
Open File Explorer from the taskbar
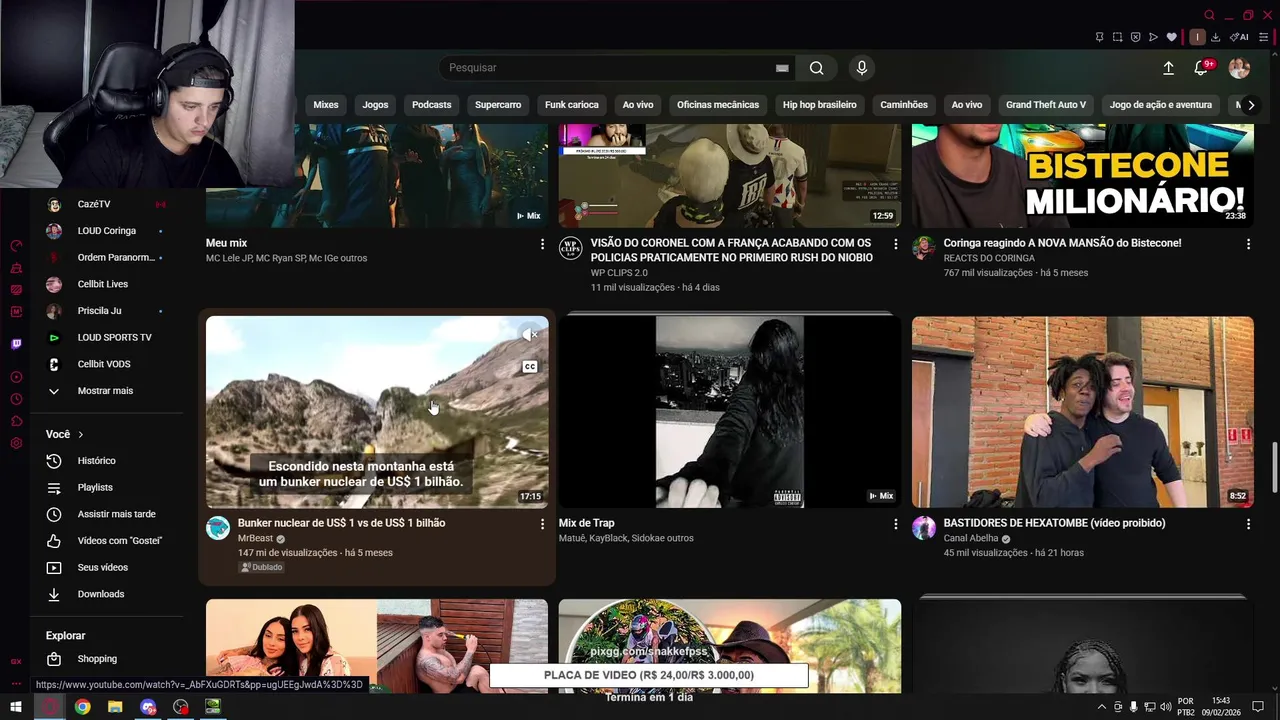(115, 707)
